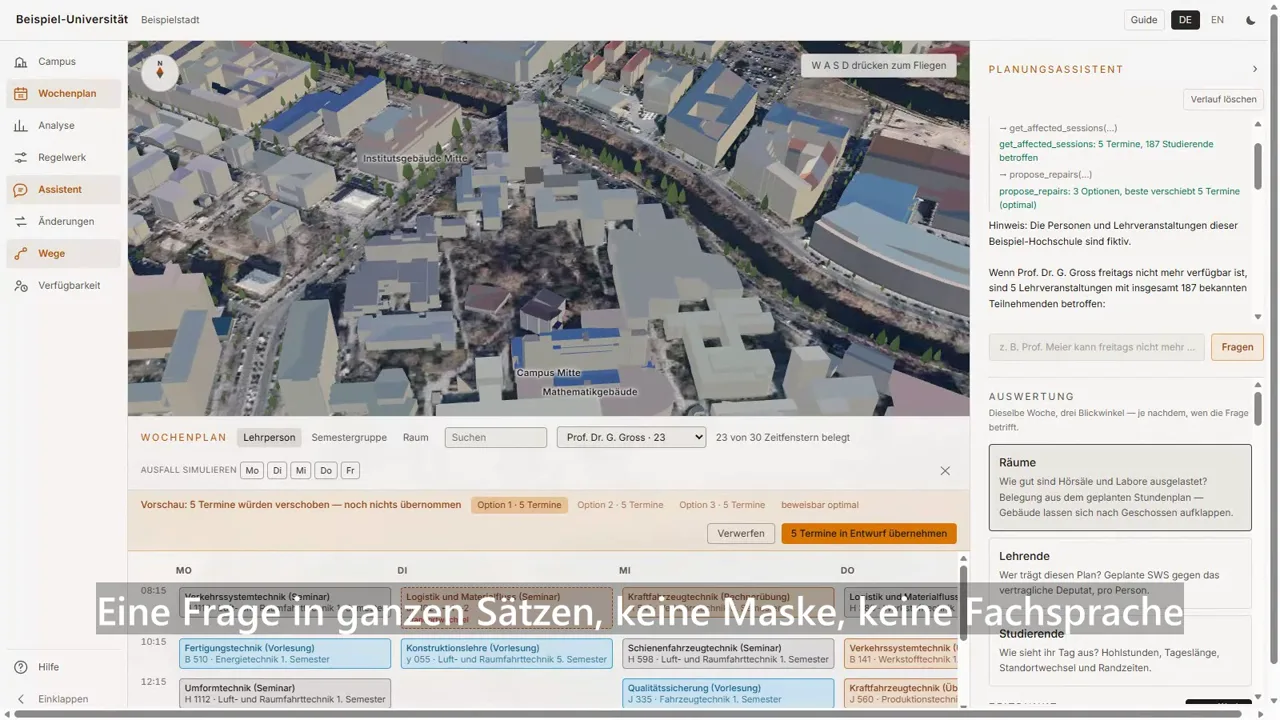Screen dimensions: 1280x720
Task: Open Analyse via its bar chart icon
Action: point(21,126)
